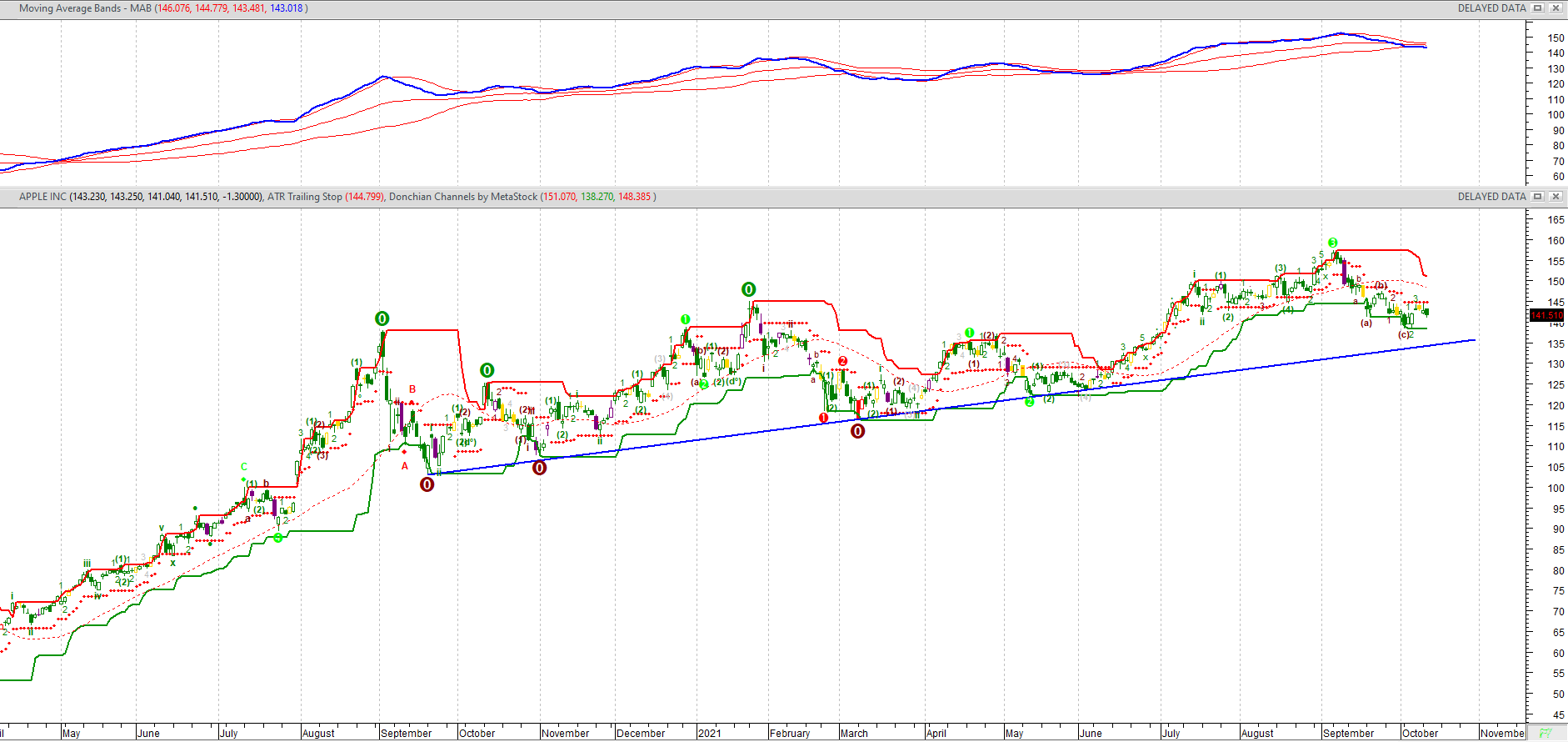The image size is (1568, 742).
Task: Maximize the Moving Average Bands pane
Action: tap(1538, 8)
